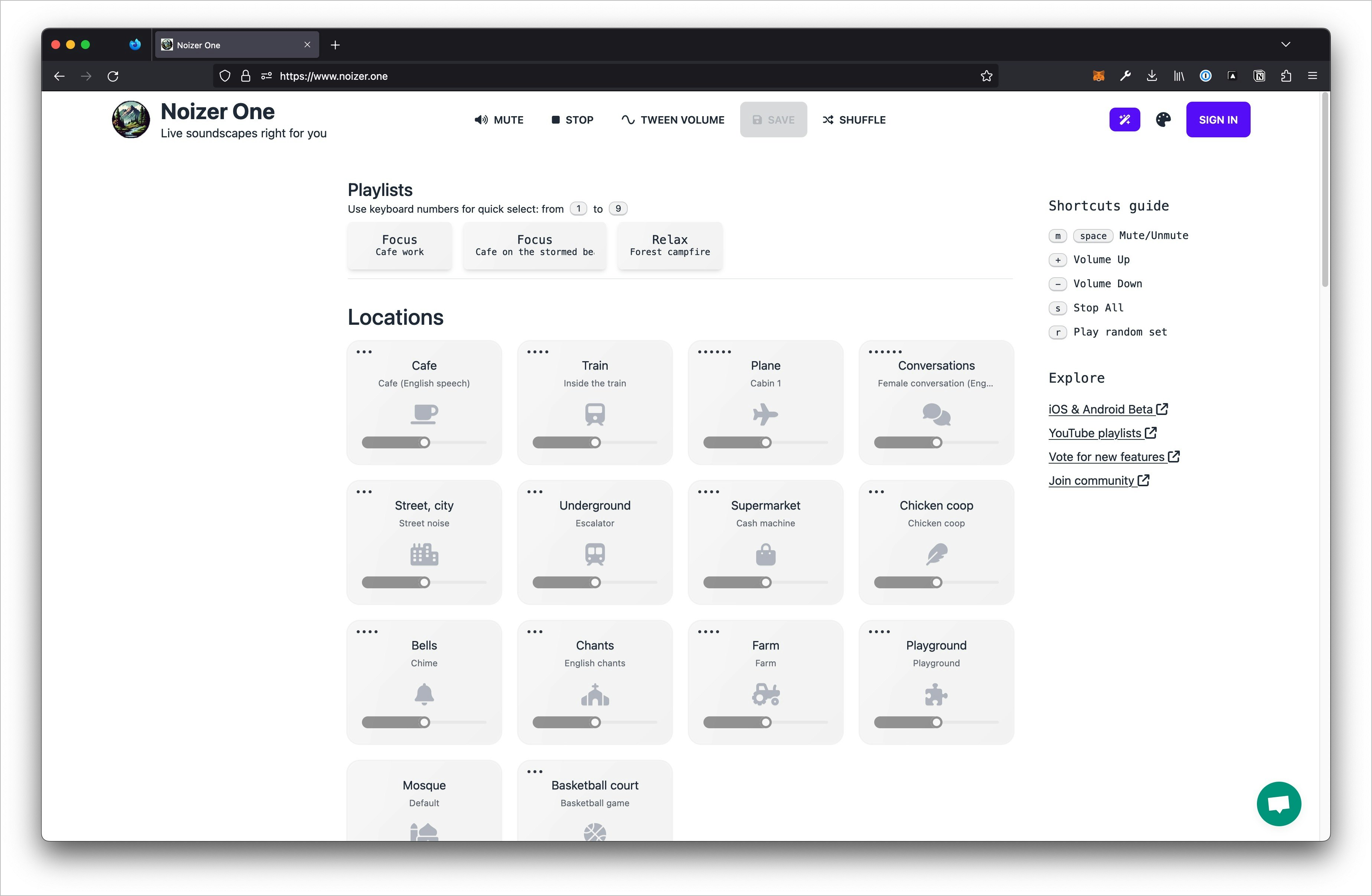Enable Tween Volume mode
Viewport: 1372px width, 896px height.
(673, 120)
